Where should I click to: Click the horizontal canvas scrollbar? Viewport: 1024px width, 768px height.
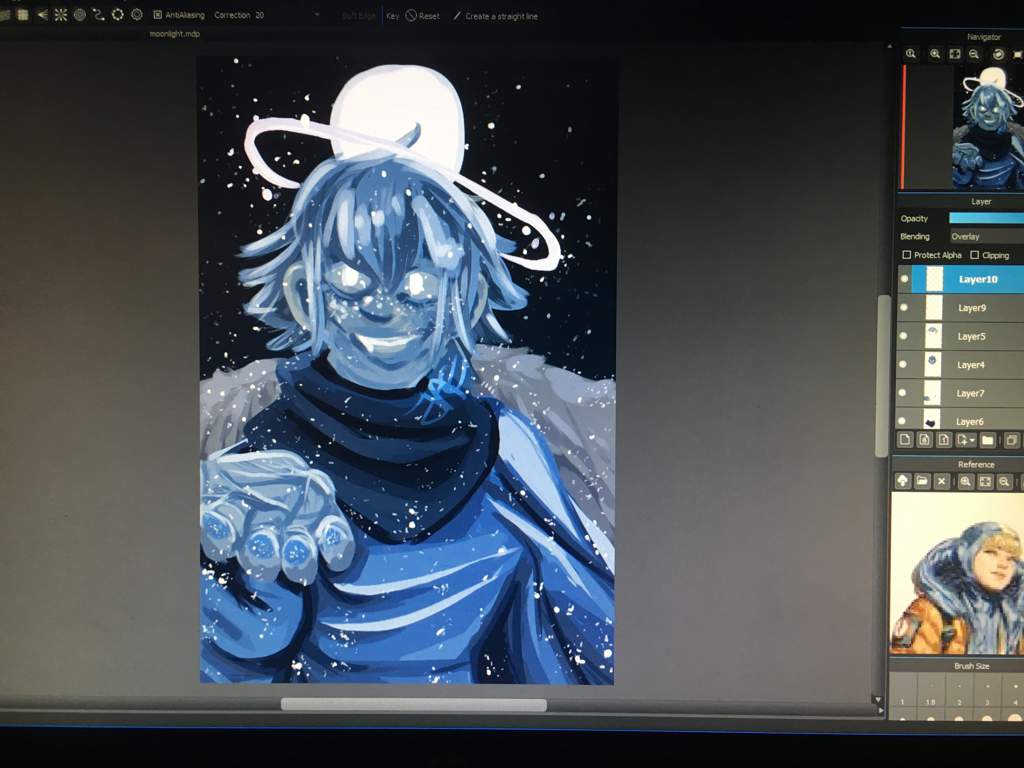tap(413, 705)
